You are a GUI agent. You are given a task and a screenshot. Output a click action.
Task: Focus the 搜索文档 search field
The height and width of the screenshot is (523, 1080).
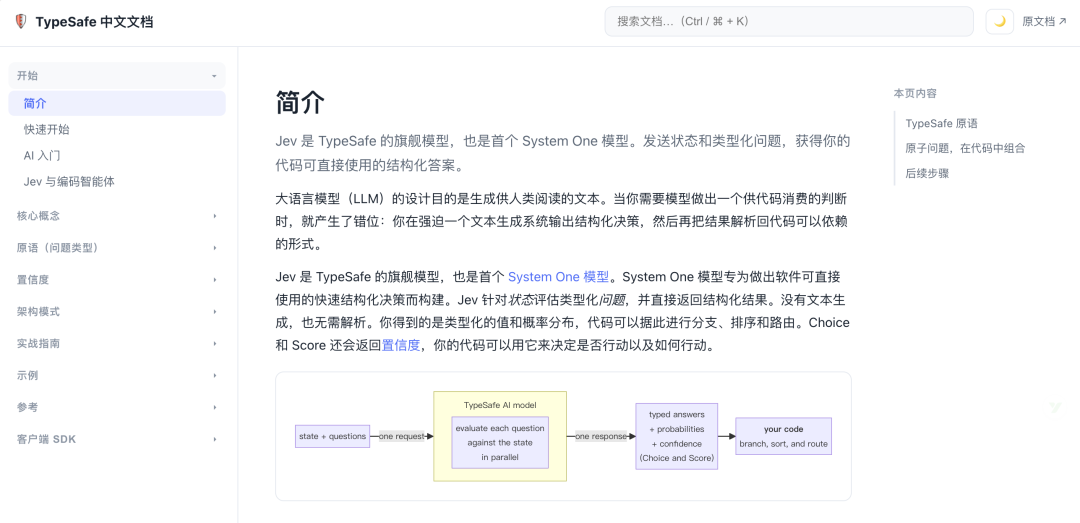pyautogui.click(x=789, y=21)
